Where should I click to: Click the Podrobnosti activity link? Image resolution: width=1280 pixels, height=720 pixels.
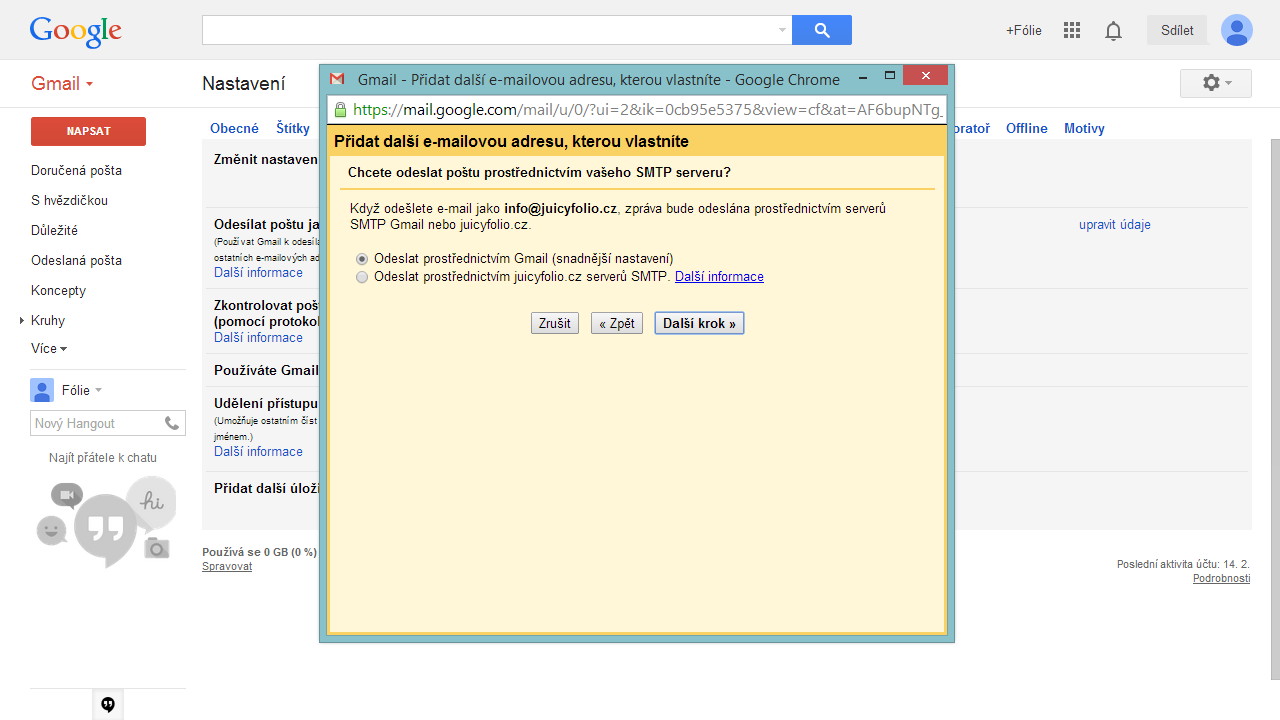click(1221, 578)
